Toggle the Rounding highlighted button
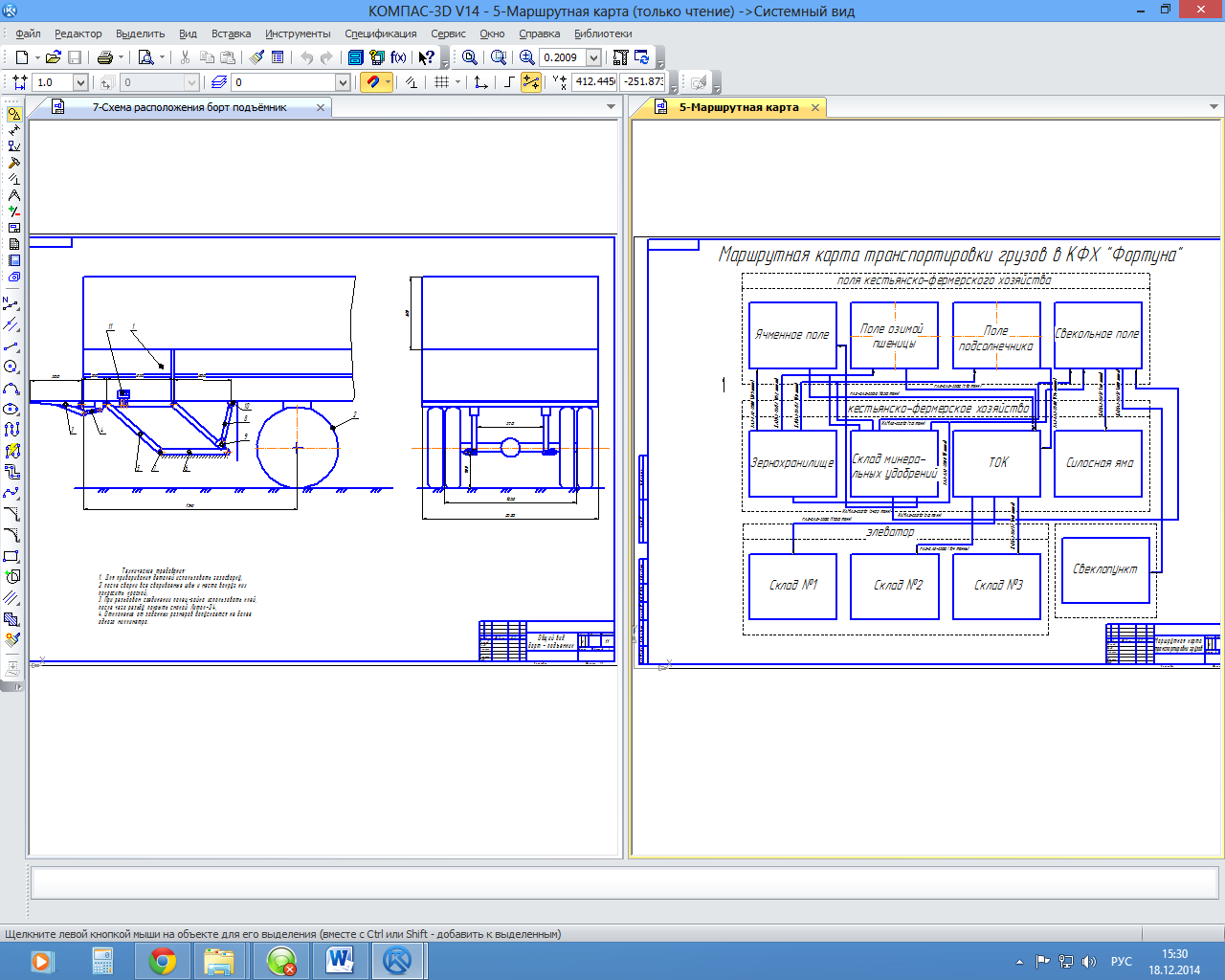Screen dimensions: 1225x980 coord(531,82)
